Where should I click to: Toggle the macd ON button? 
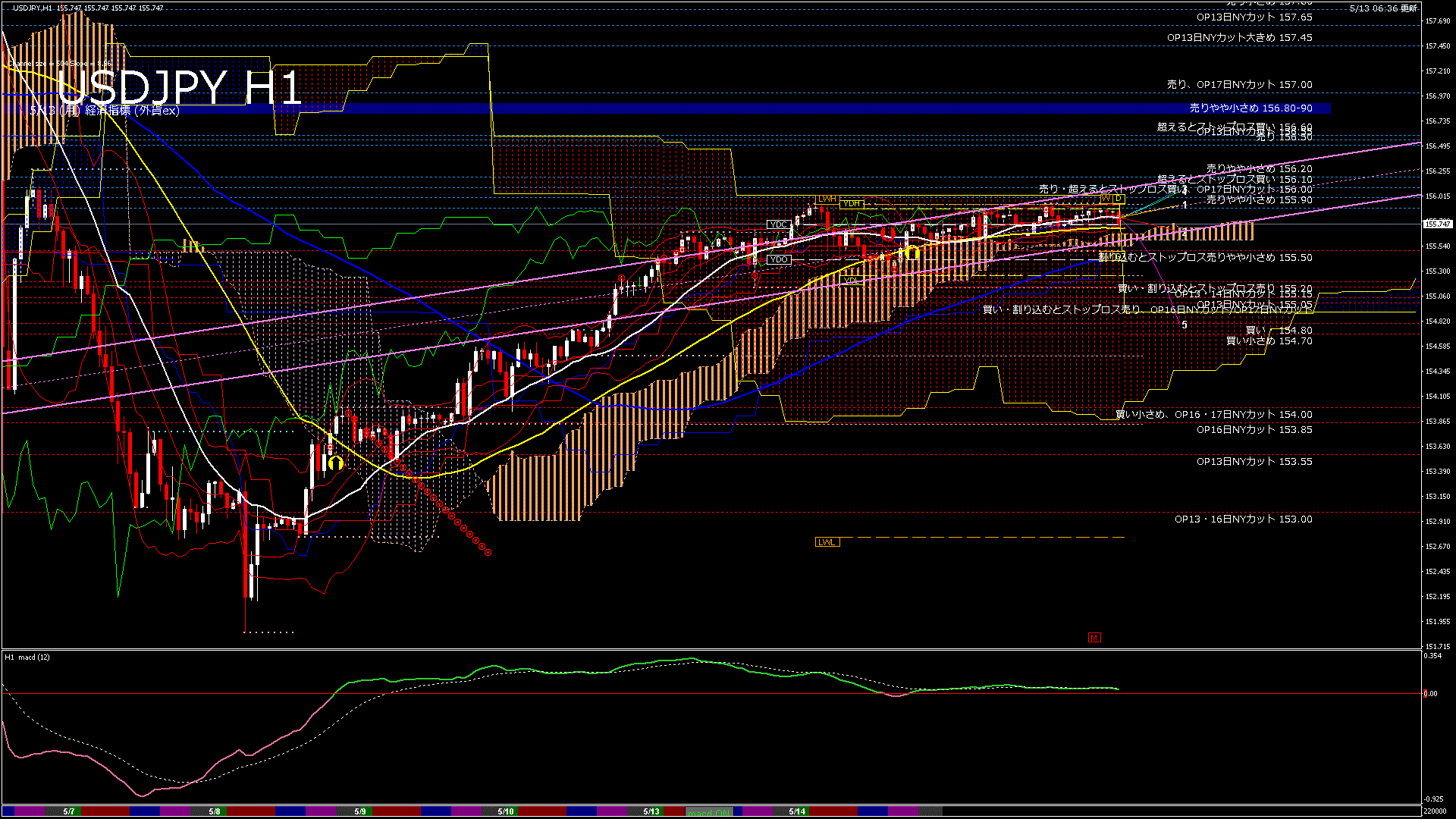[709, 811]
